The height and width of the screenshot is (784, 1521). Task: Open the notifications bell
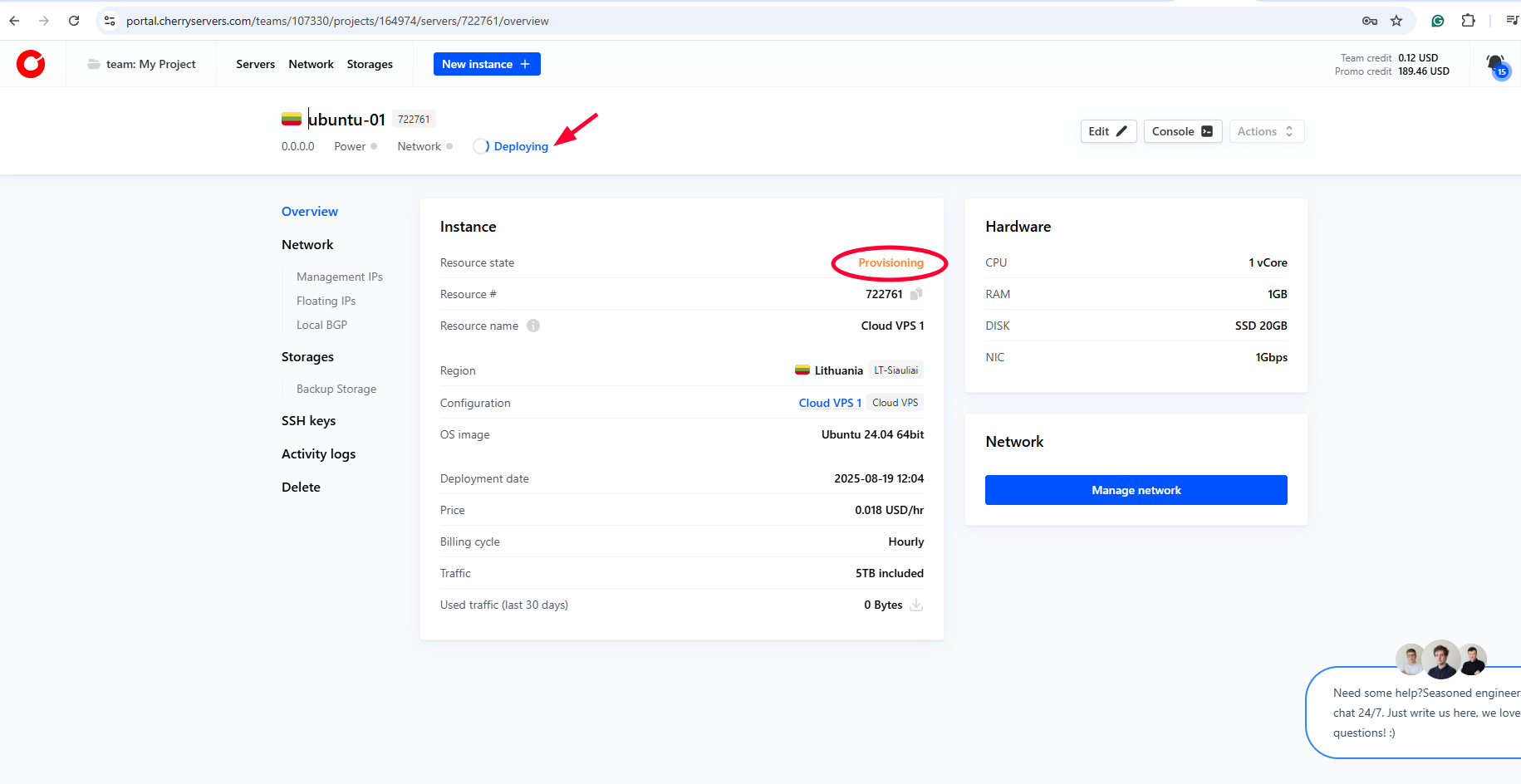coord(1496,64)
